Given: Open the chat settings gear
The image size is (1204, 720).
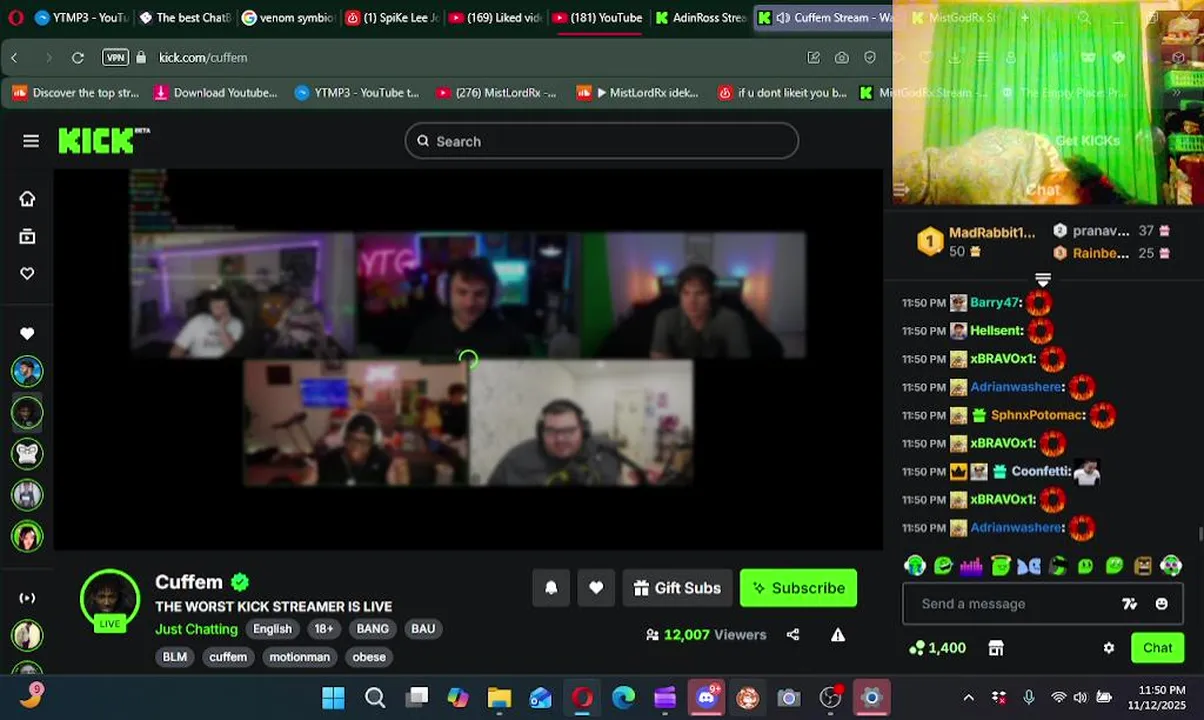Looking at the screenshot, I should (1109, 648).
